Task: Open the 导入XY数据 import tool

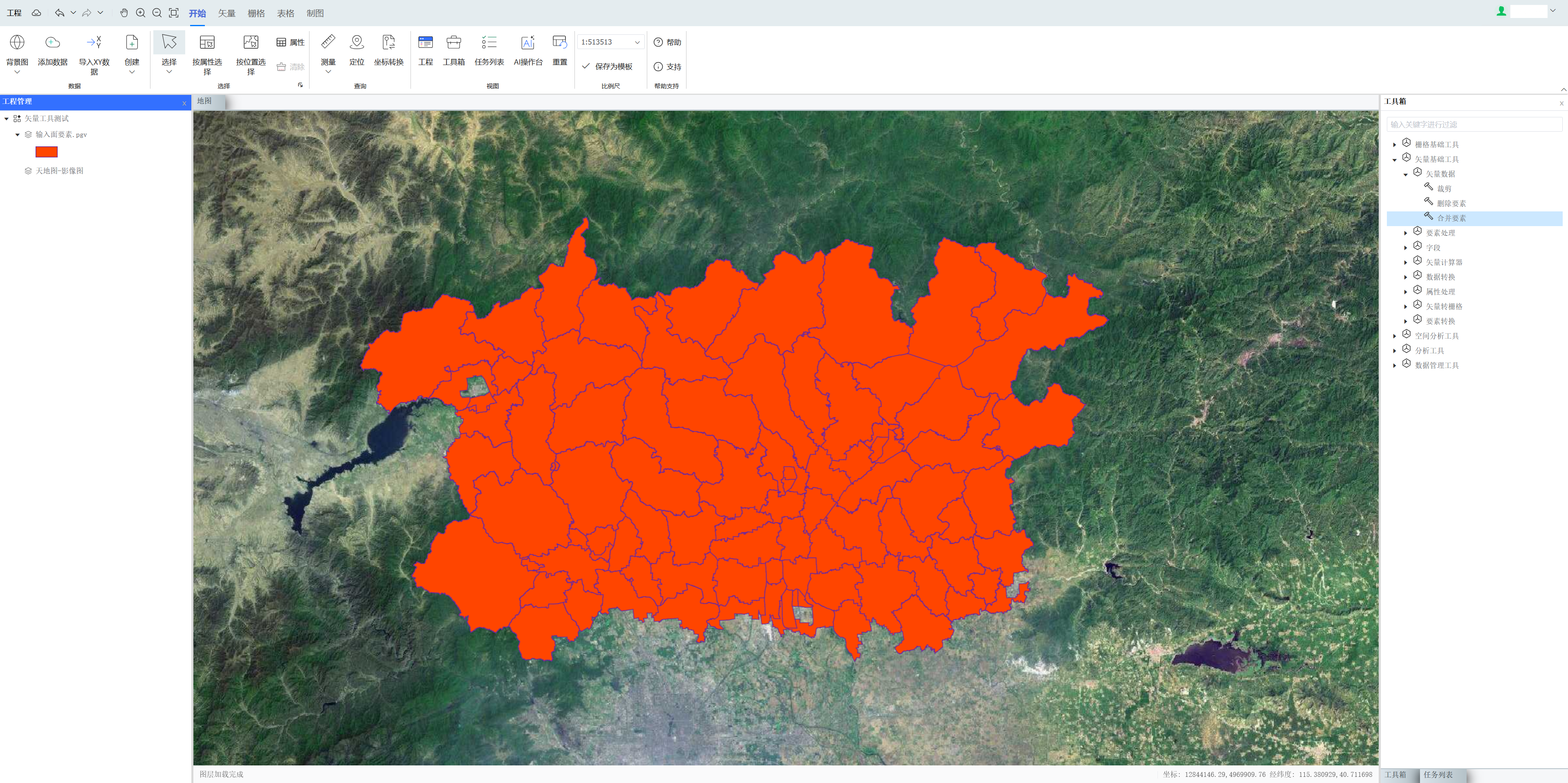Action: [94, 43]
